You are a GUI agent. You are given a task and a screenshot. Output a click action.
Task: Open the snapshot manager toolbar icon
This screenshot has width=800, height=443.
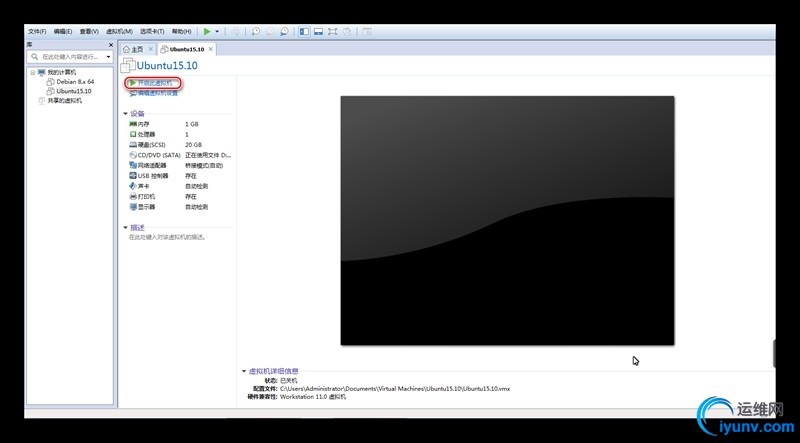tap(284, 32)
